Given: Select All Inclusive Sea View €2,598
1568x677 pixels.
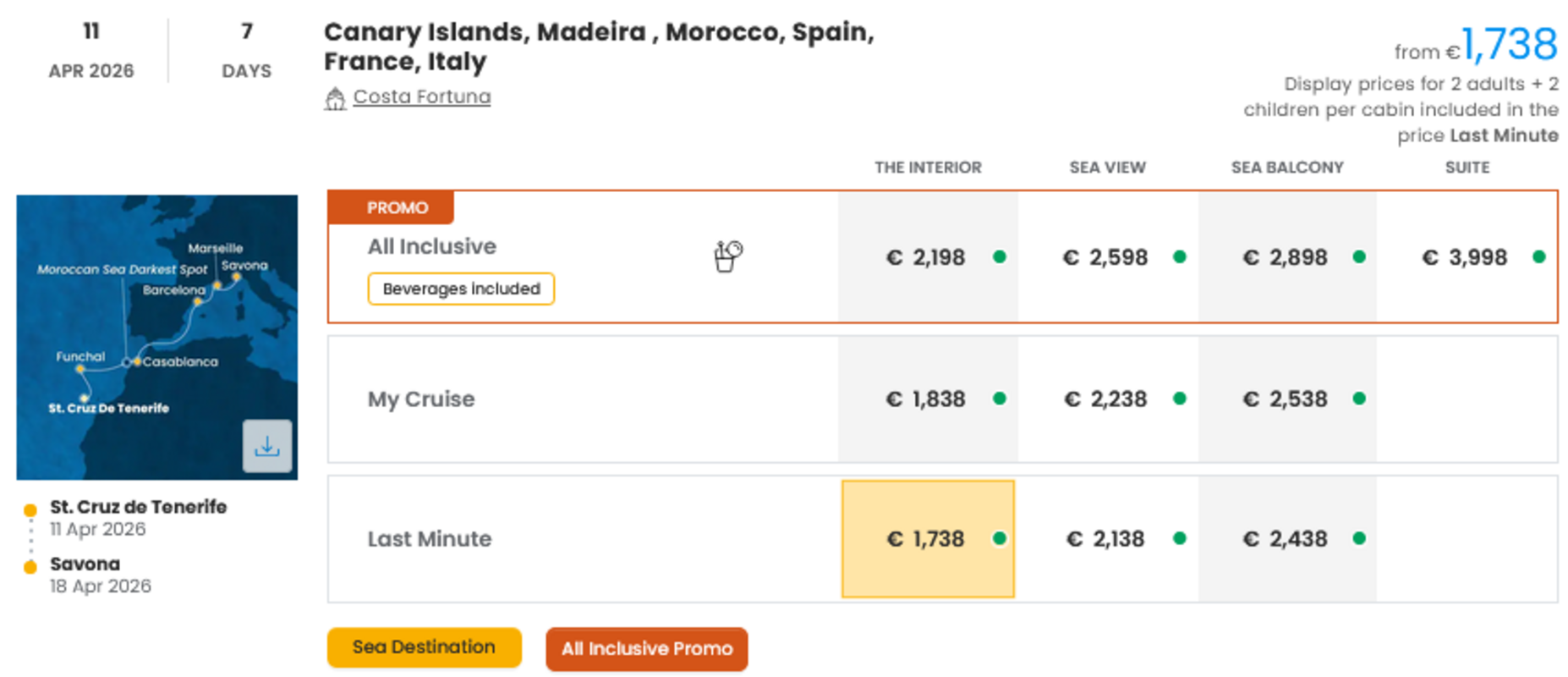Looking at the screenshot, I should click(x=1107, y=257).
